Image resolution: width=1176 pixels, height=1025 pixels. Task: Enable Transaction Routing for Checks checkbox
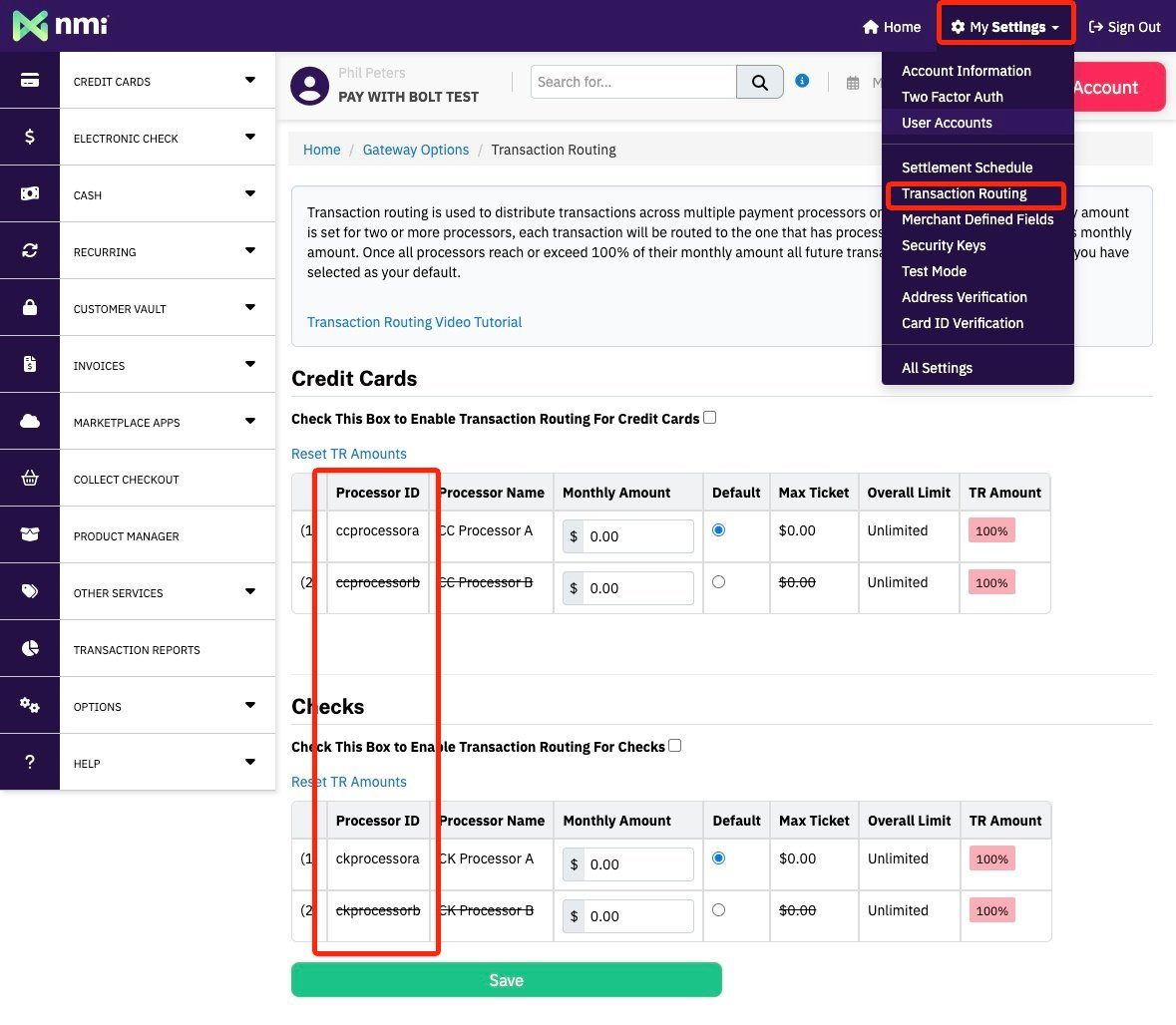[x=675, y=745]
